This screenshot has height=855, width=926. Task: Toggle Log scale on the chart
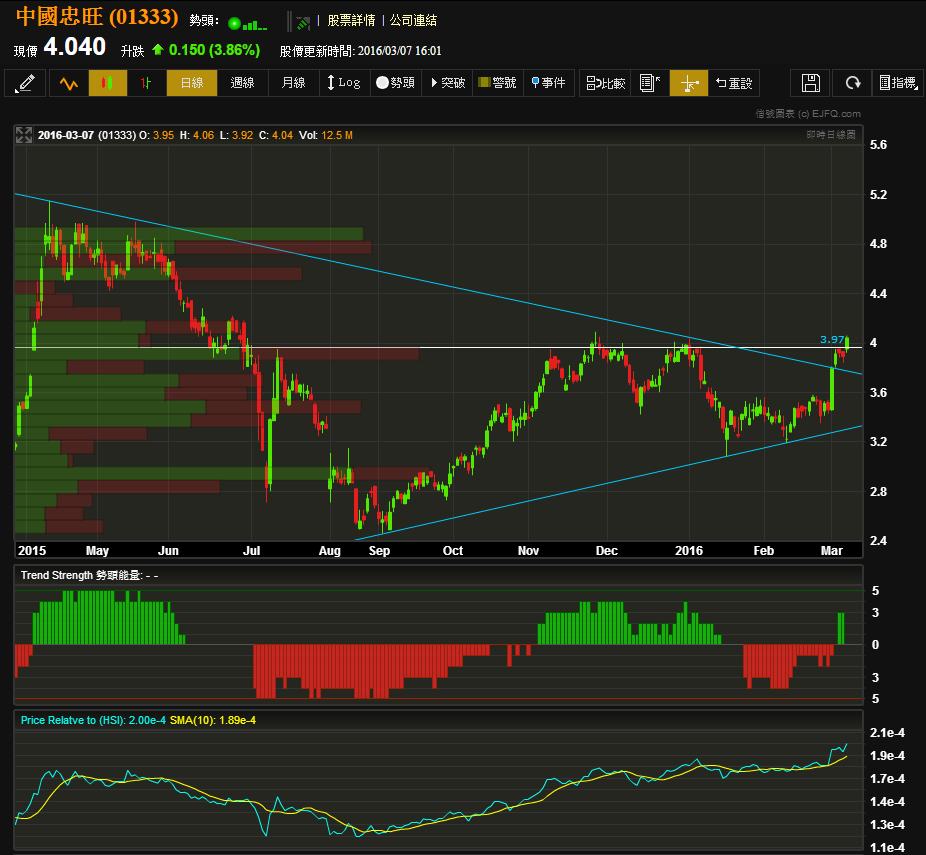click(343, 83)
